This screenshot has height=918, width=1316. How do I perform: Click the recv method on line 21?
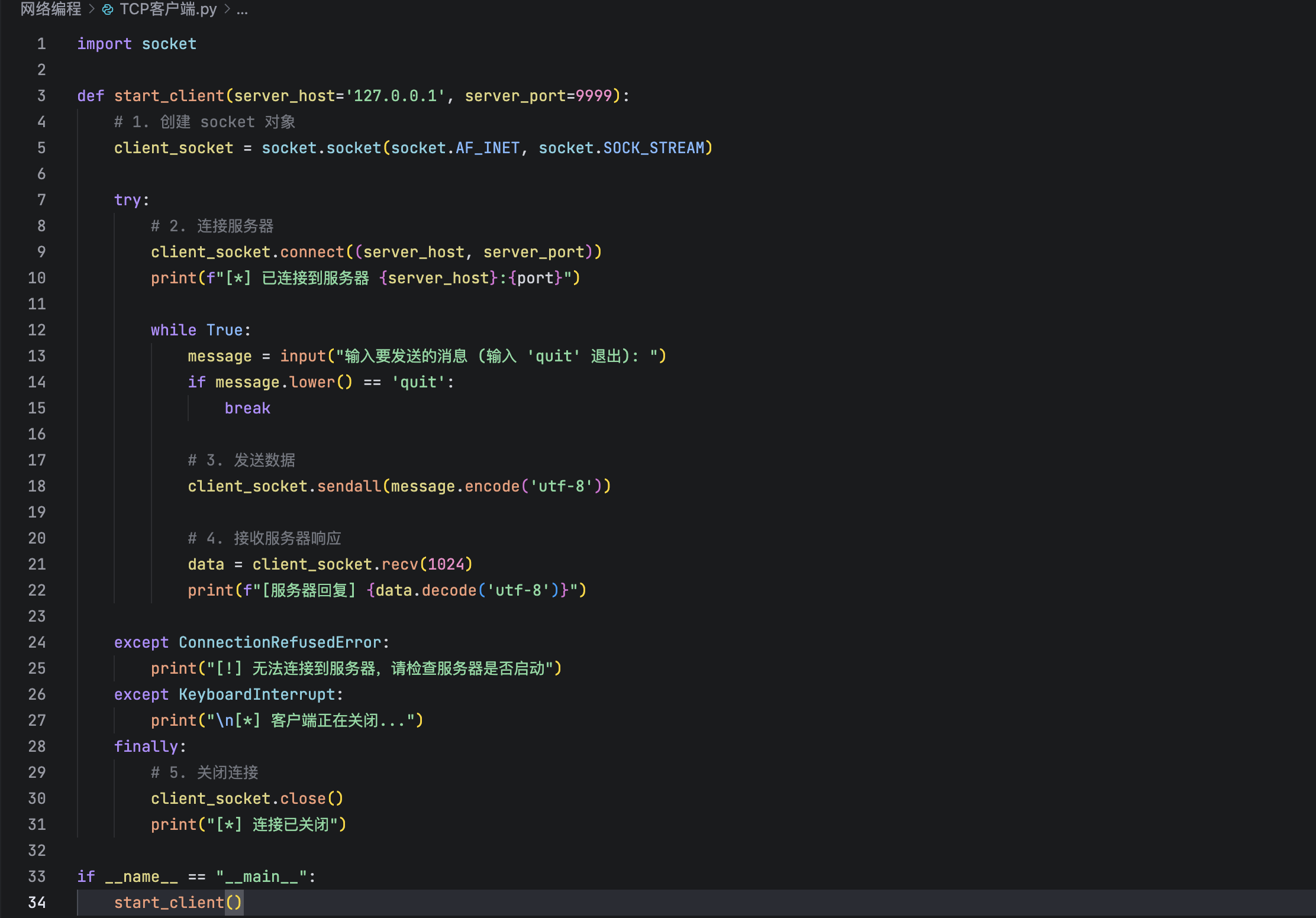[x=400, y=564]
